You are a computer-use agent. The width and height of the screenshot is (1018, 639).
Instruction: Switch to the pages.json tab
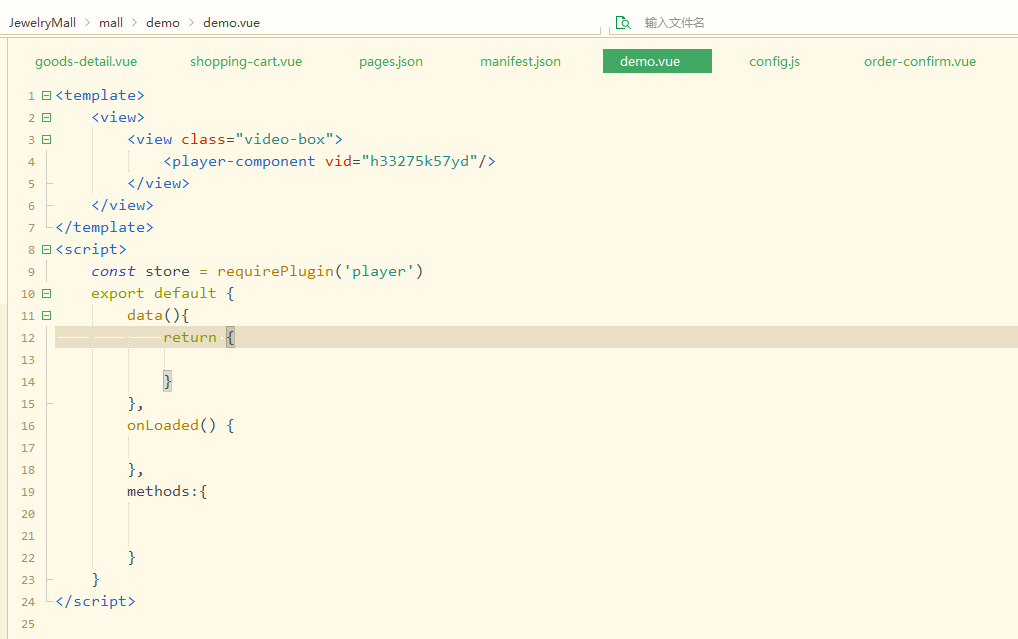tap(391, 61)
